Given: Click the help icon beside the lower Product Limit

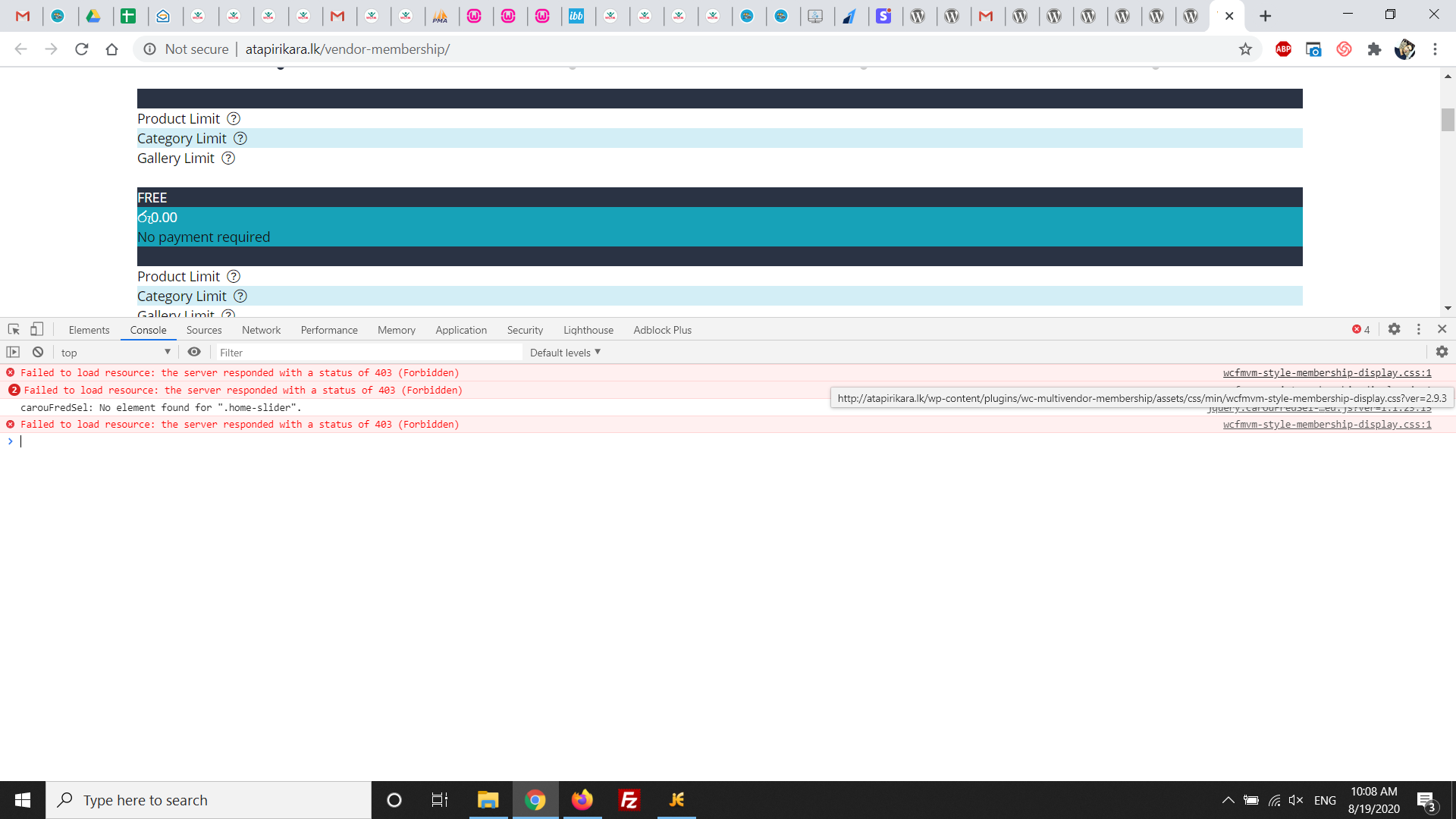Looking at the screenshot, I should [x=234, y=276].
